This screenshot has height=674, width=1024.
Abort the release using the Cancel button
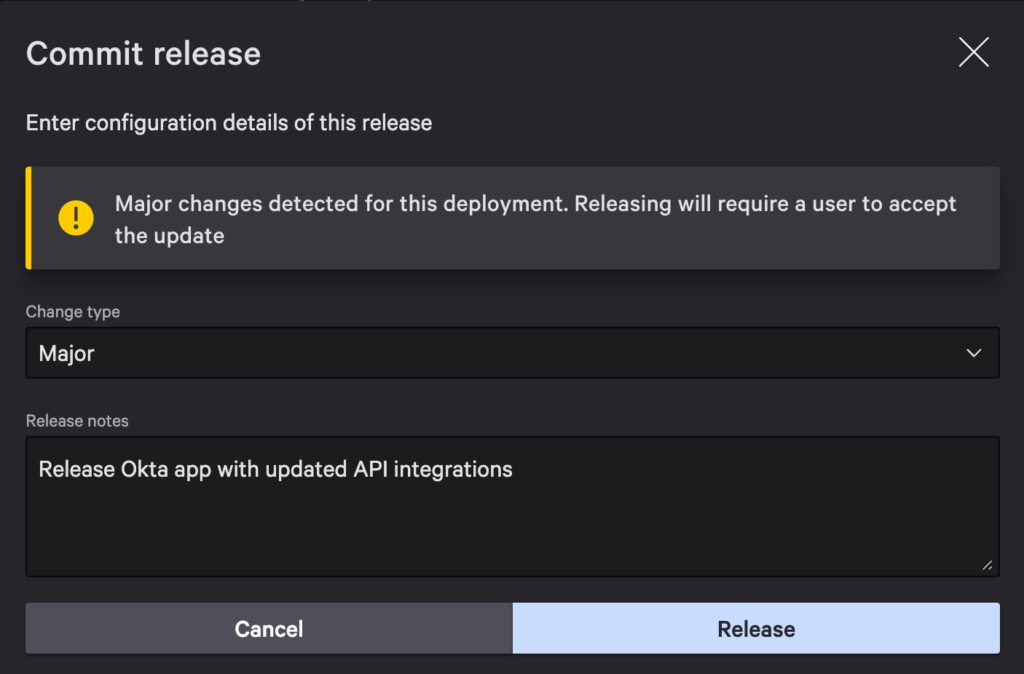tap(268, 629)
